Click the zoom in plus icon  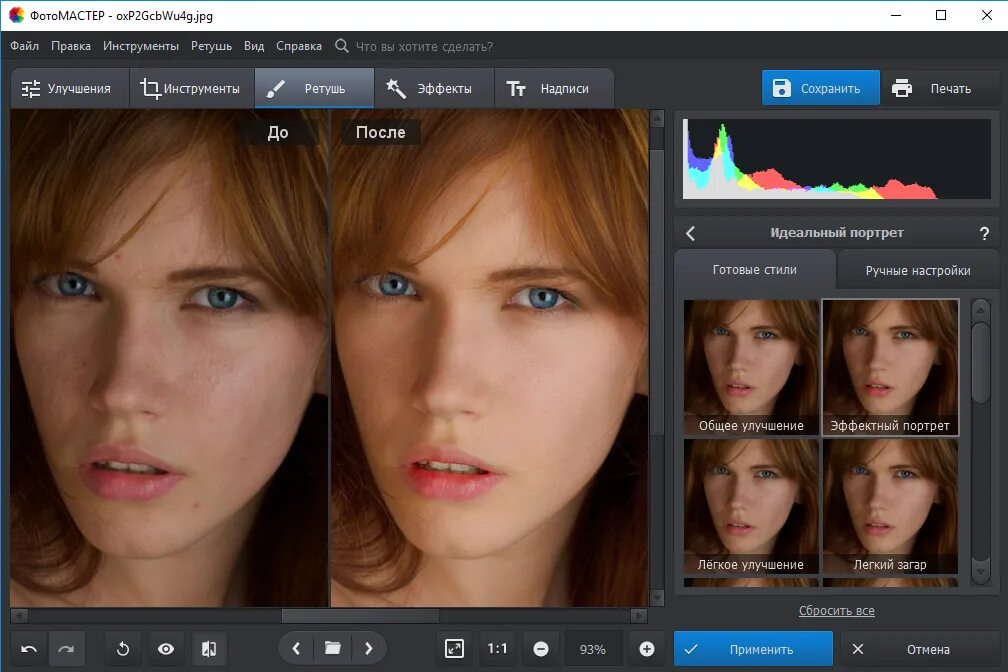(x=647, y=649)
